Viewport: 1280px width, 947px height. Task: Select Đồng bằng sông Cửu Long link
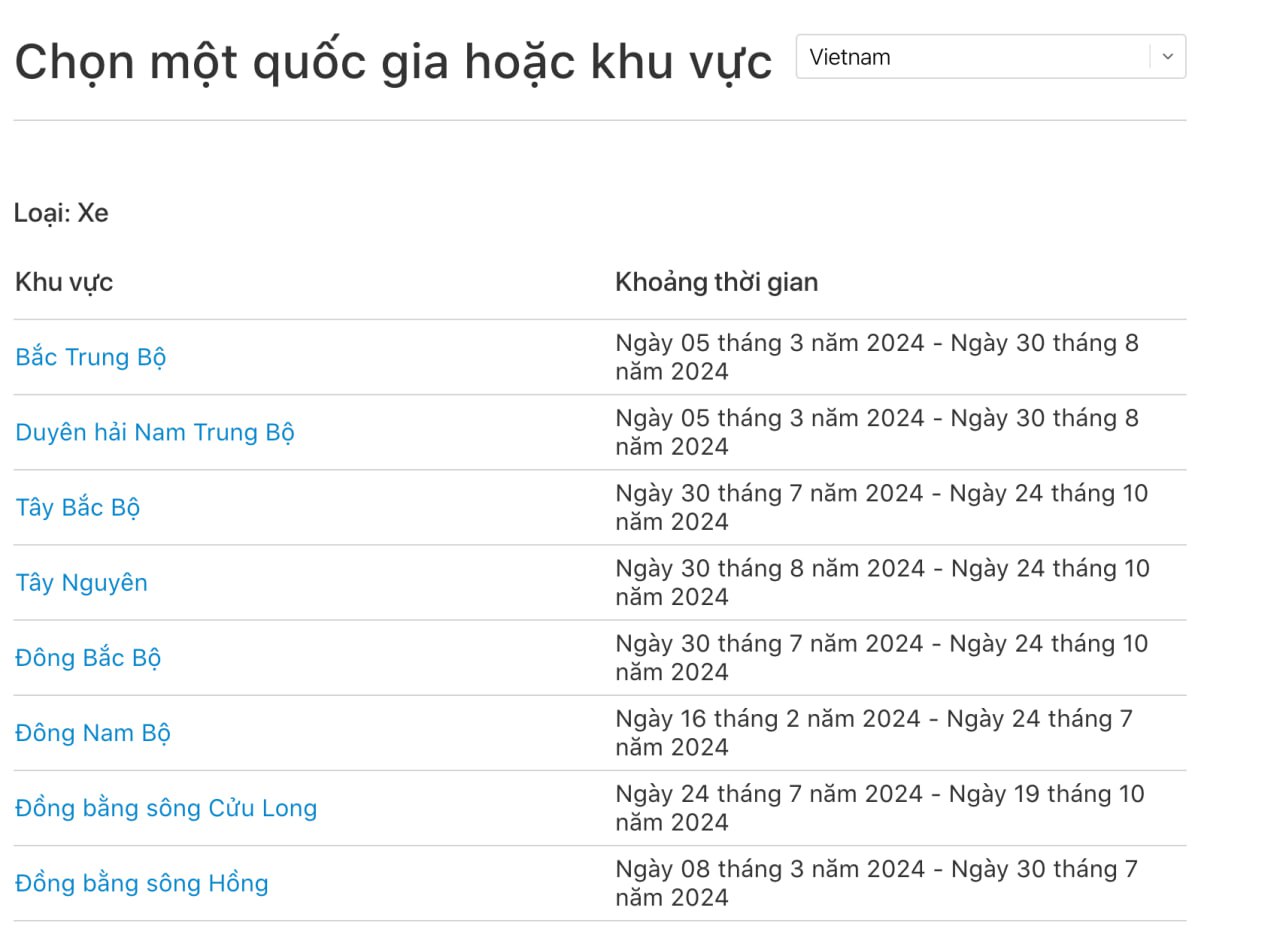166,808
